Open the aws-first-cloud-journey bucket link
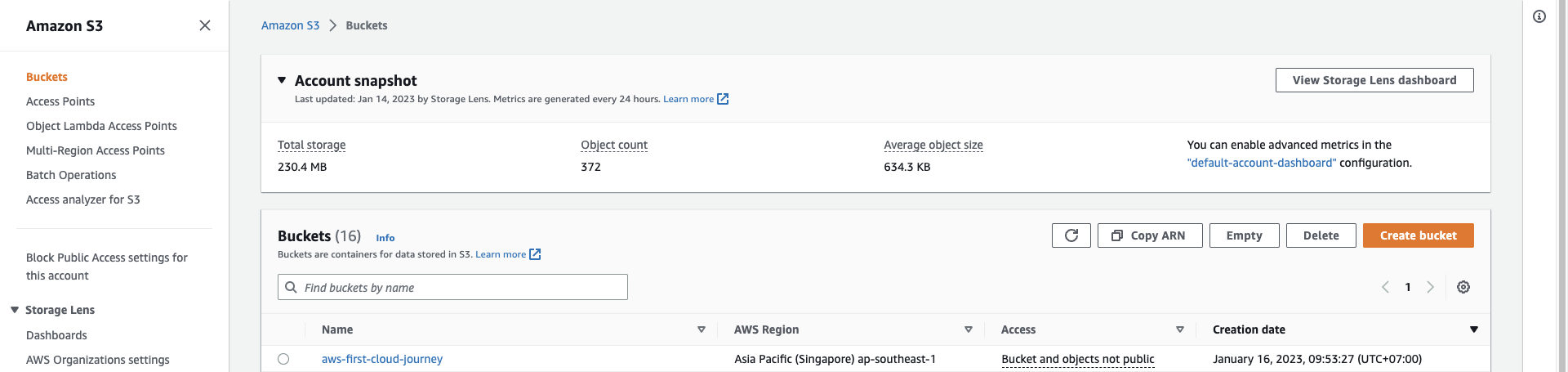The height and width of the screenshot is (372, 1568). 382,359
